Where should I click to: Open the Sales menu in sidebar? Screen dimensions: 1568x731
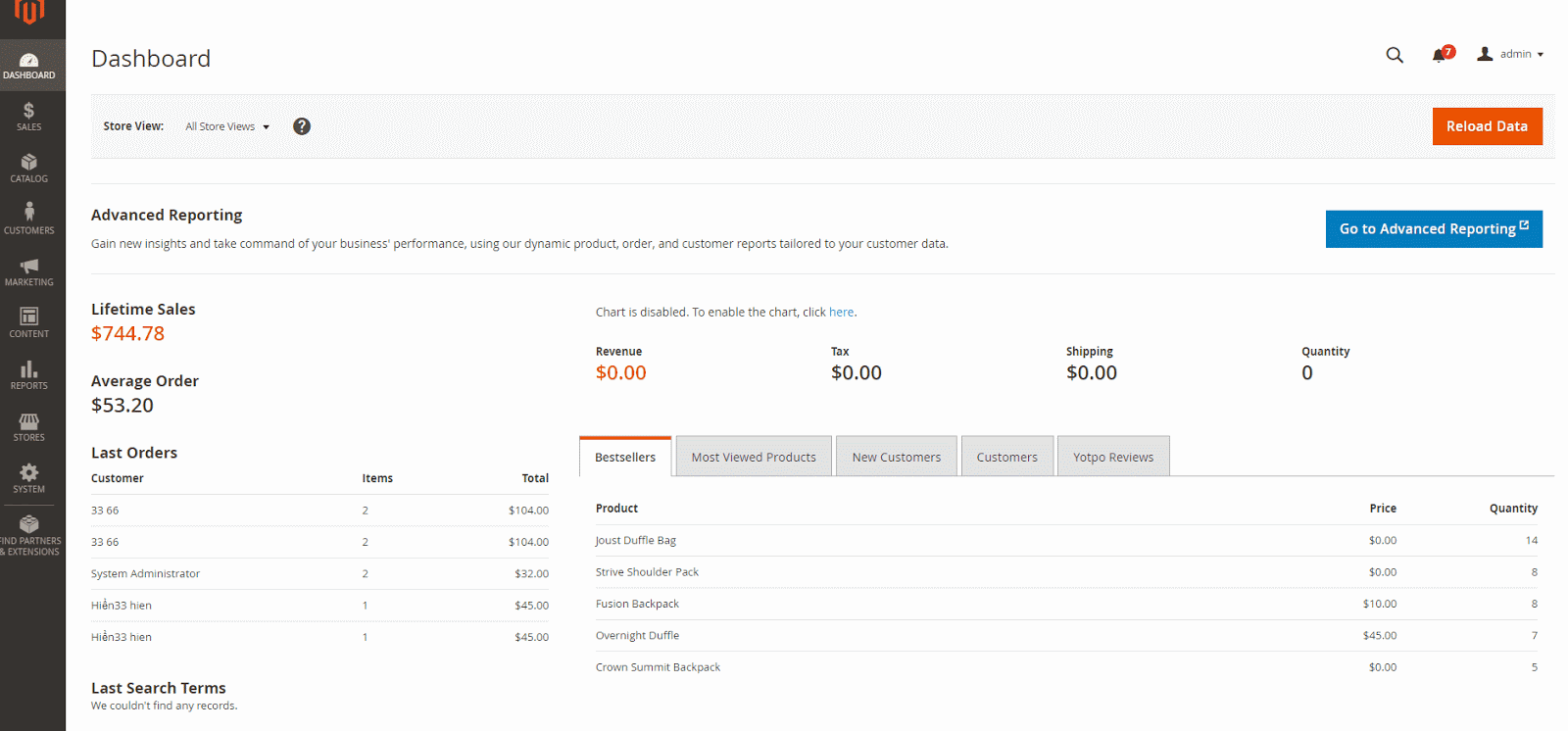[x=29, y=117]
